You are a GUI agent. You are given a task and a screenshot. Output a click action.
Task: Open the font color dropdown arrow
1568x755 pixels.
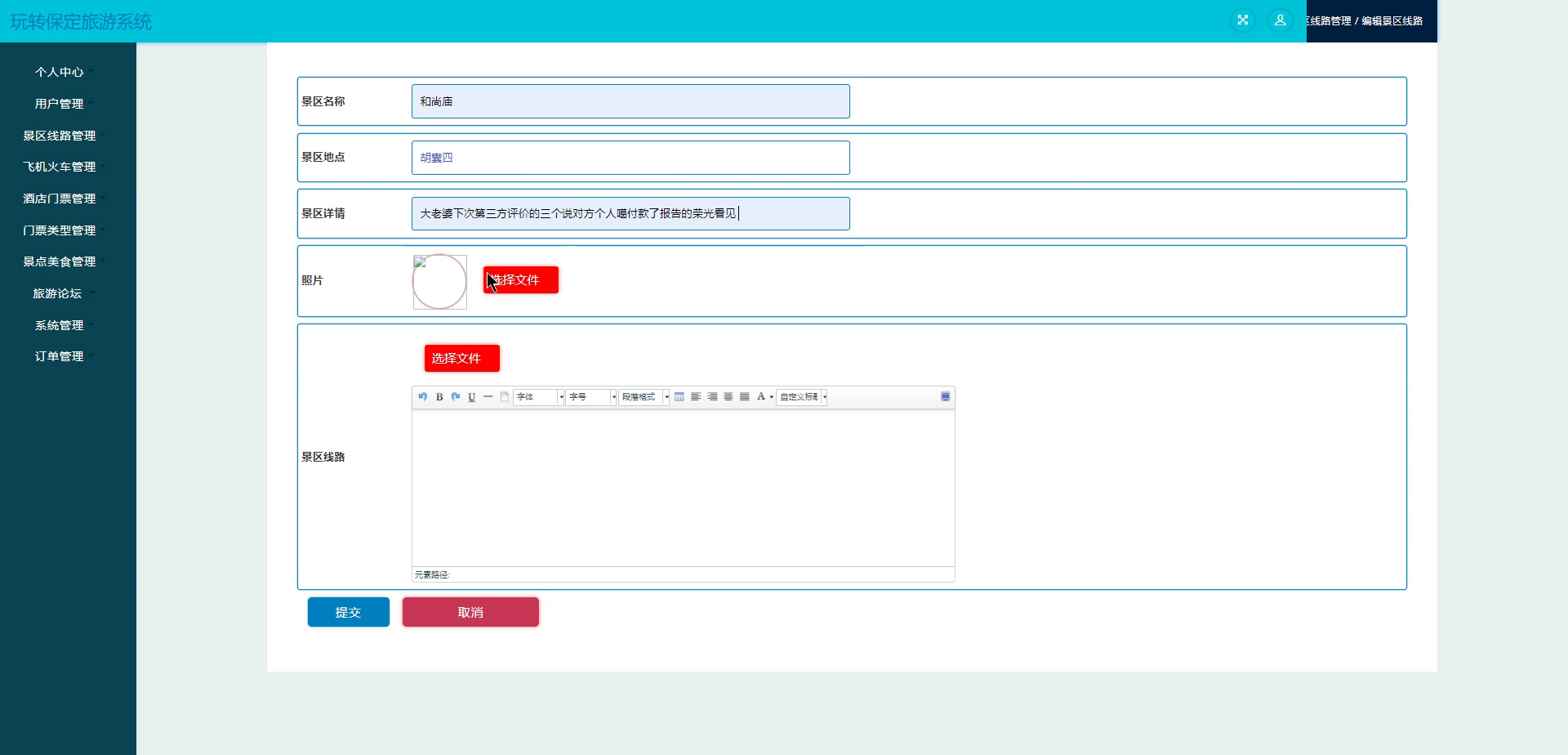(772, 397)
